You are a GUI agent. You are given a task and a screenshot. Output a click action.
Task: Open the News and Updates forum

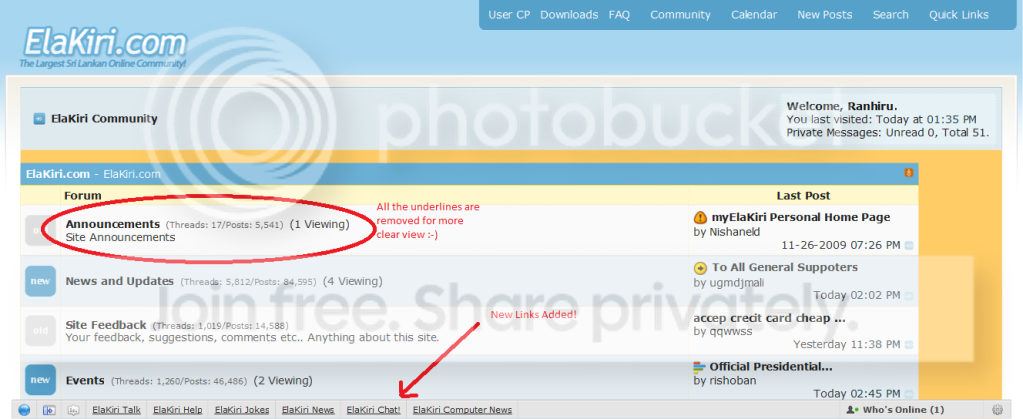coord(119,281)
